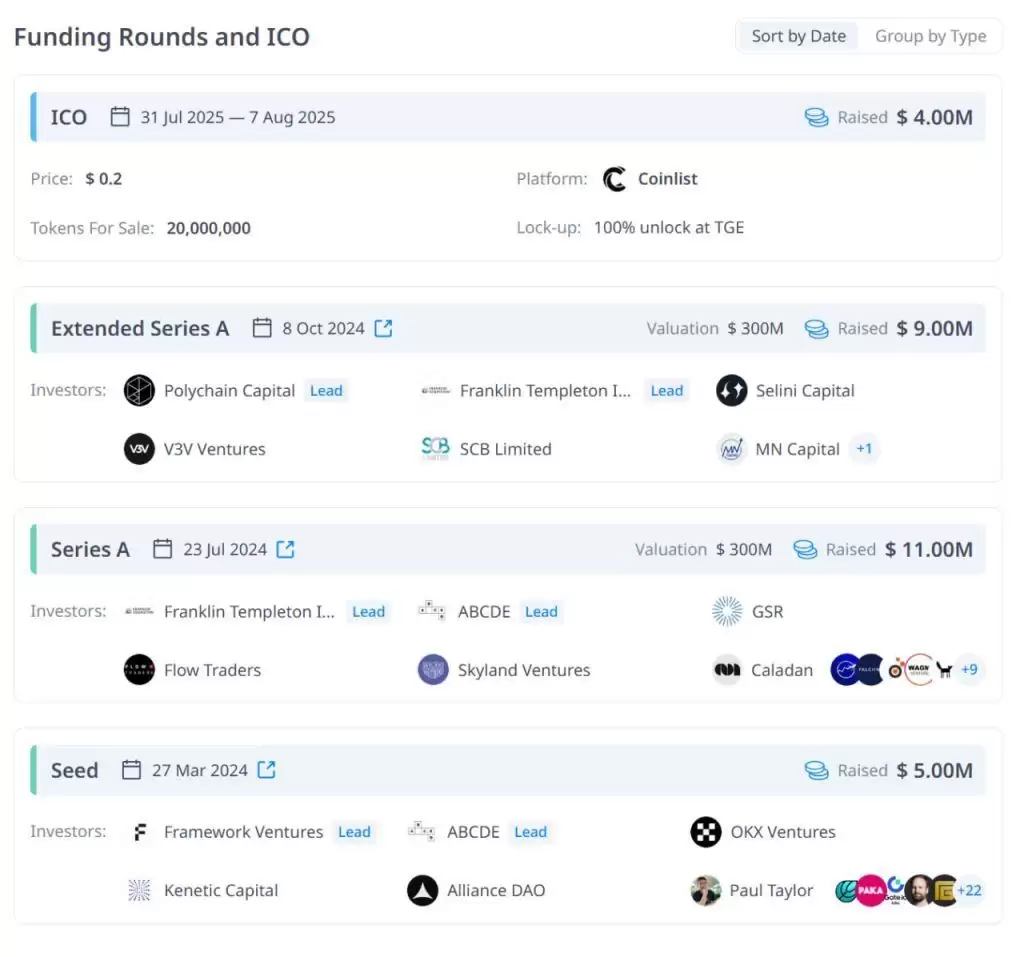Click the ICO calendar date icon

[120, 117]
